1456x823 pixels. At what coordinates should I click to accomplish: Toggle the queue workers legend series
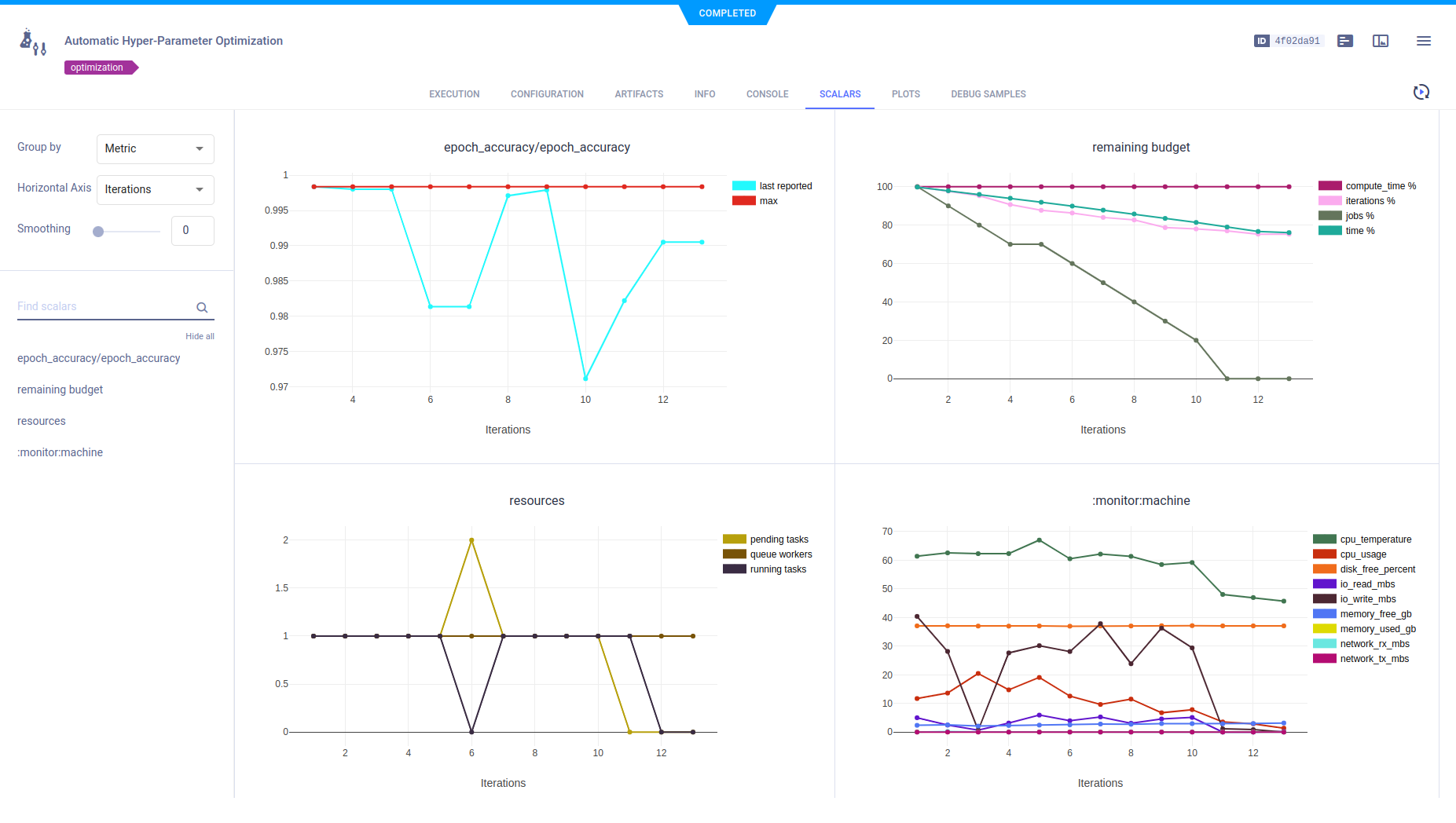768,554
